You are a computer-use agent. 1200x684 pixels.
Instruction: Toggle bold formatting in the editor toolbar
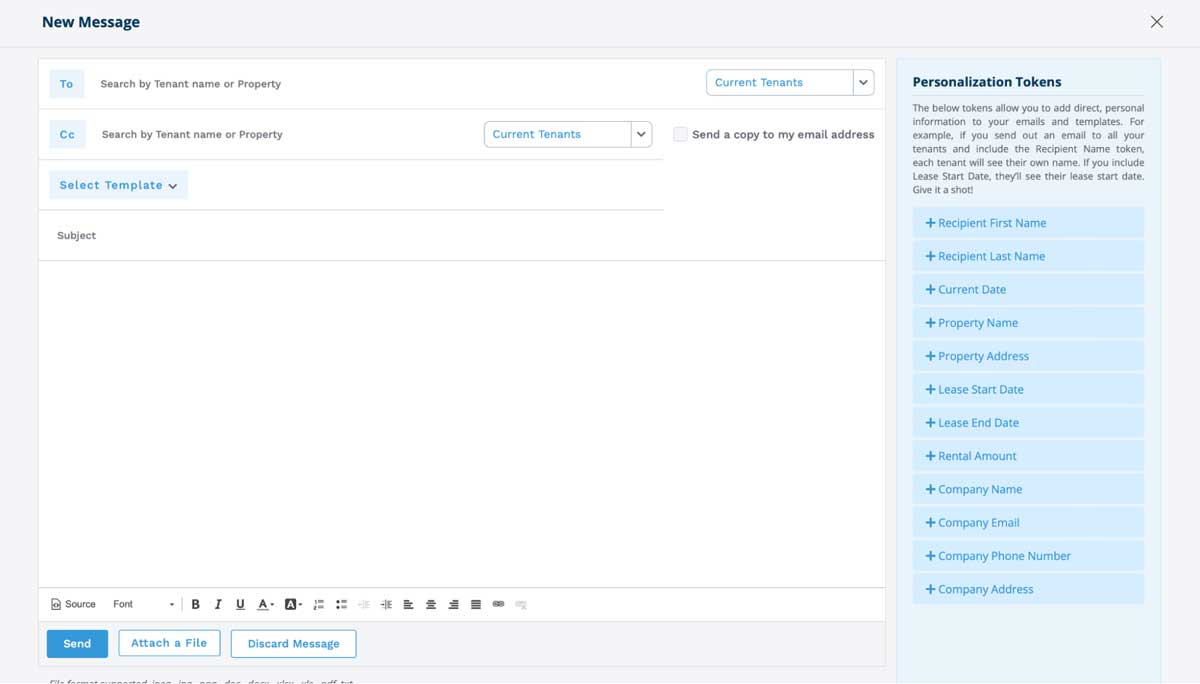pos(195,604)
